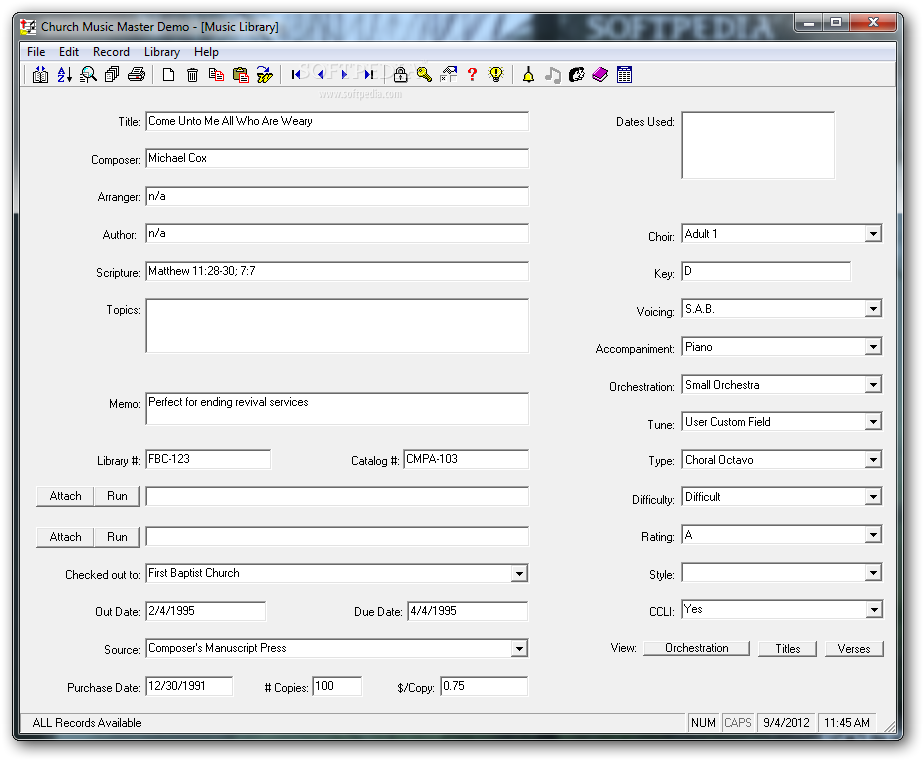This screenshot has height=761, width=924.
Task: Click the Key input field
Action: click(766, 271)
